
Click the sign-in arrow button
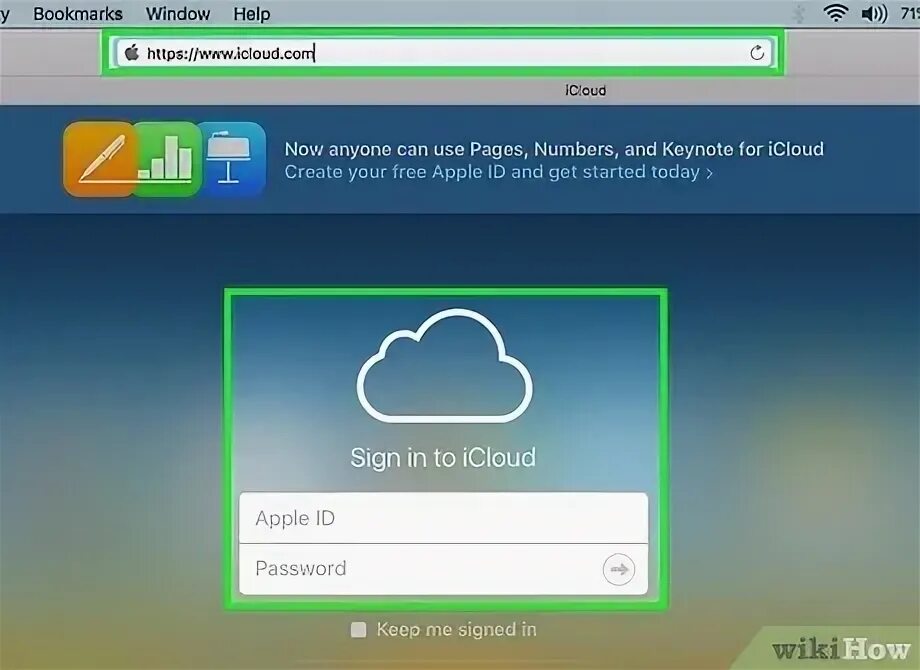coord(618,569)
